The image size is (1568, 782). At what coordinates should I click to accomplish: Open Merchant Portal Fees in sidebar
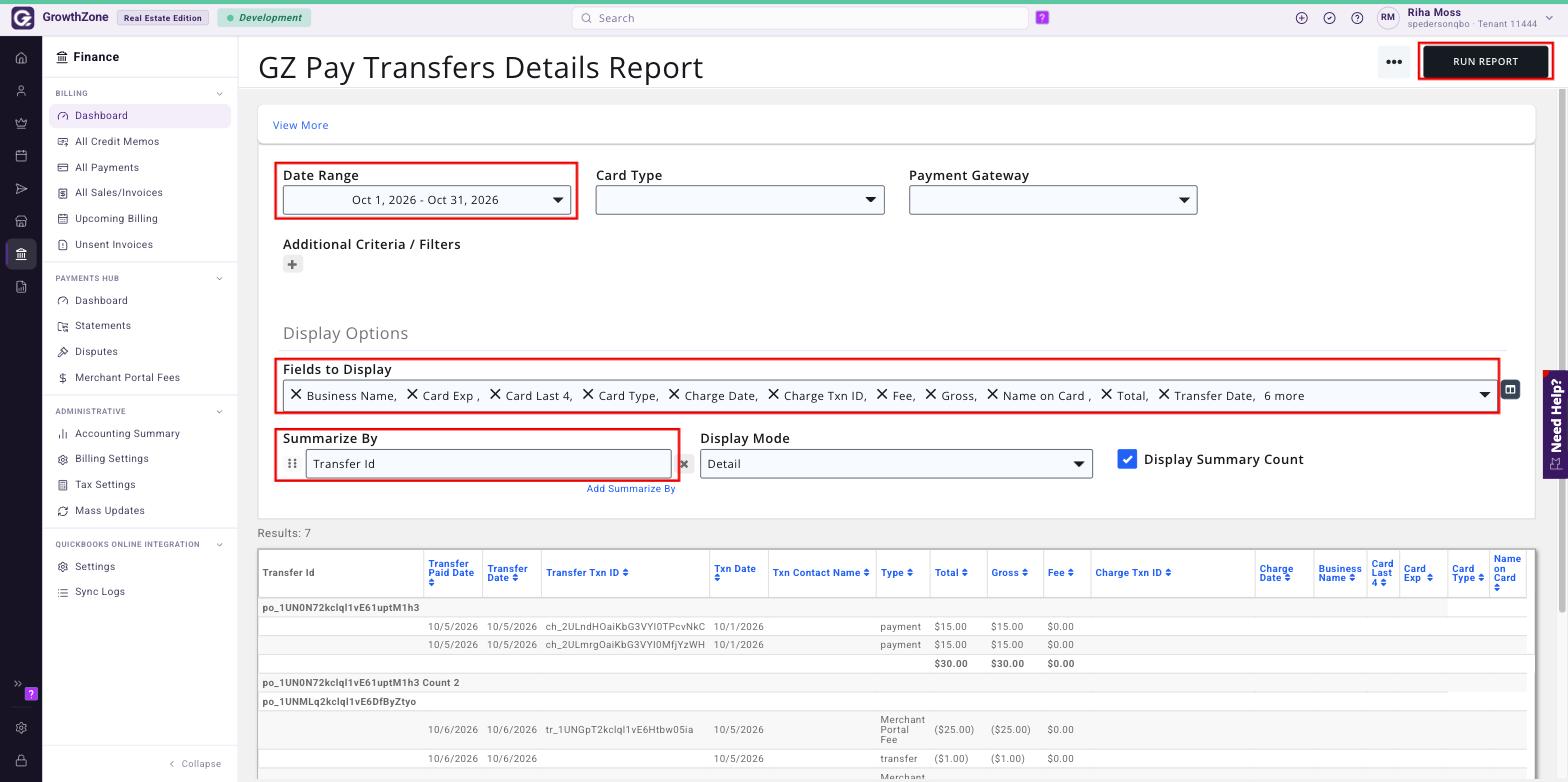[x=127, y=378]
